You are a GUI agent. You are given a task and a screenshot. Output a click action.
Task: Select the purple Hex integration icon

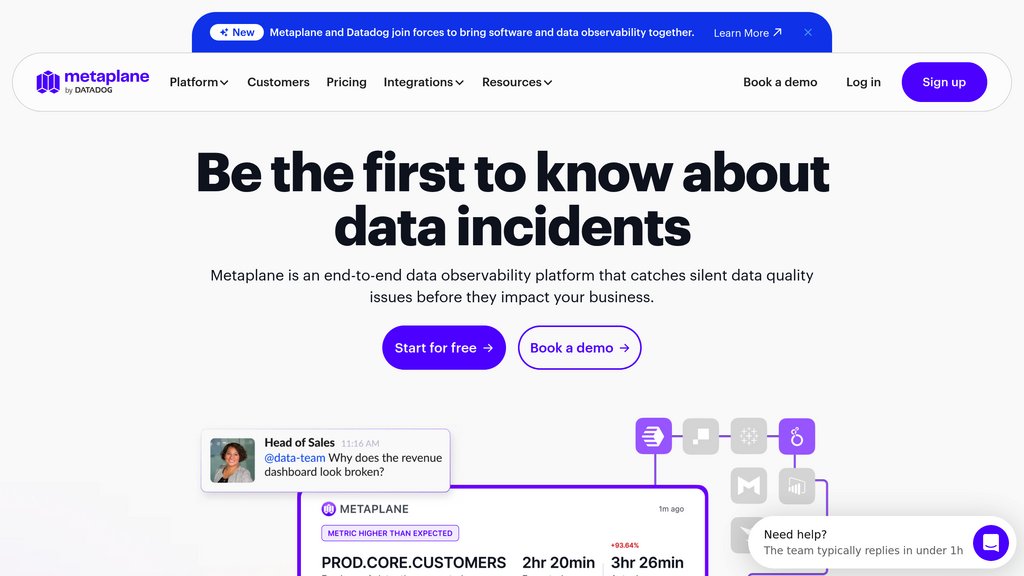pyautogui.click(x=654, y=436)
